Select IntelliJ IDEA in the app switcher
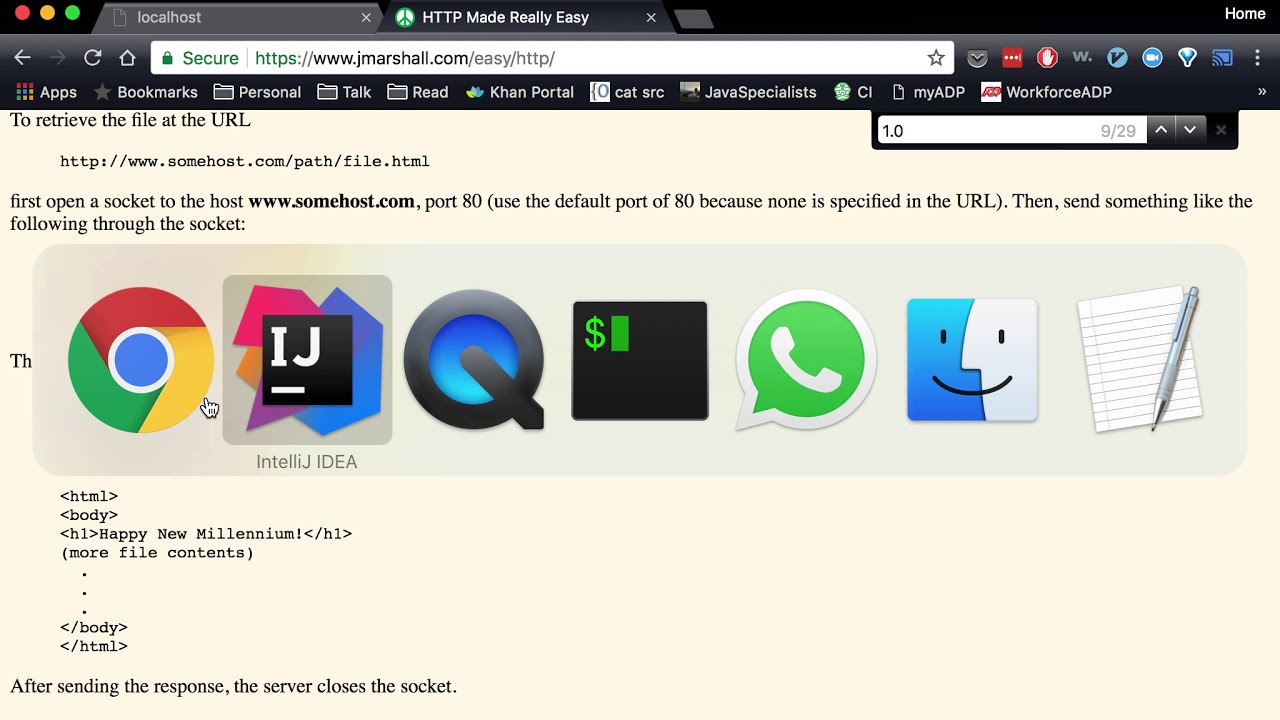Screen dimensions: 1280x720 point(307,360)
